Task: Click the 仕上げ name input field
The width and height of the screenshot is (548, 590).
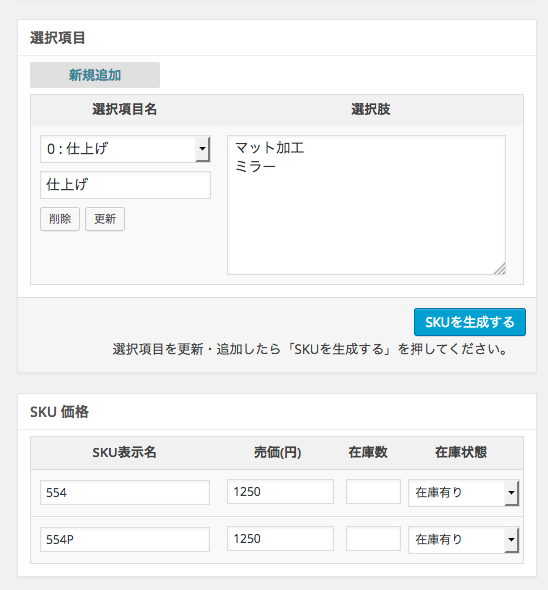Action: tap(125, 185)
